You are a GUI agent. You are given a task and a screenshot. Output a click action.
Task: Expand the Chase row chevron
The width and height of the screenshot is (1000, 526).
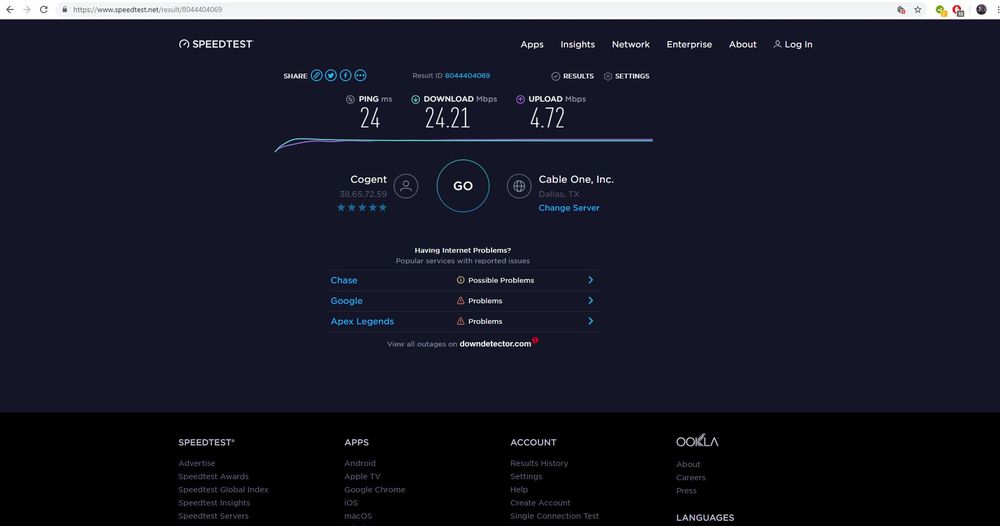tap(591, 280)
